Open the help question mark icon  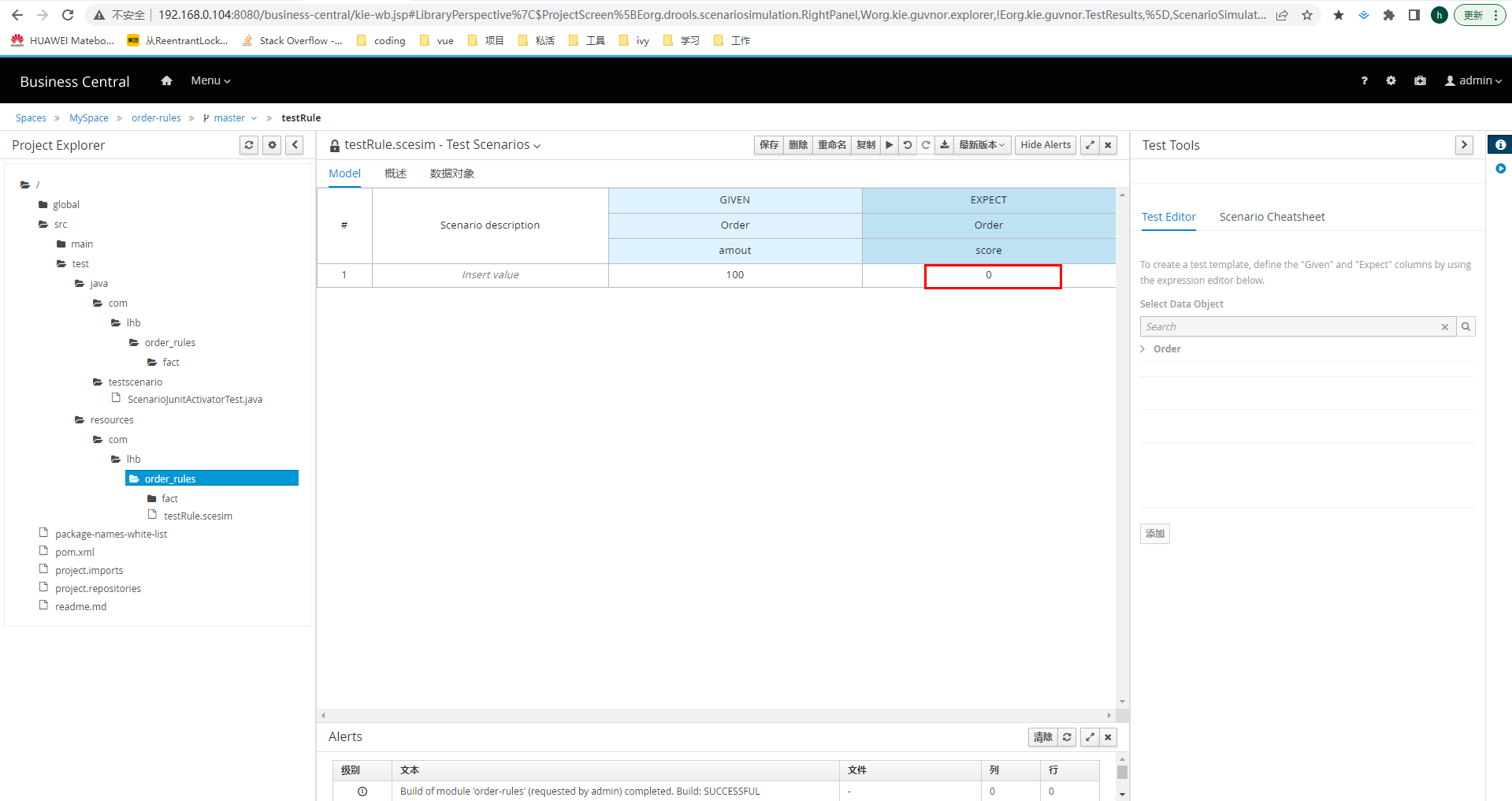[1364, 81]
